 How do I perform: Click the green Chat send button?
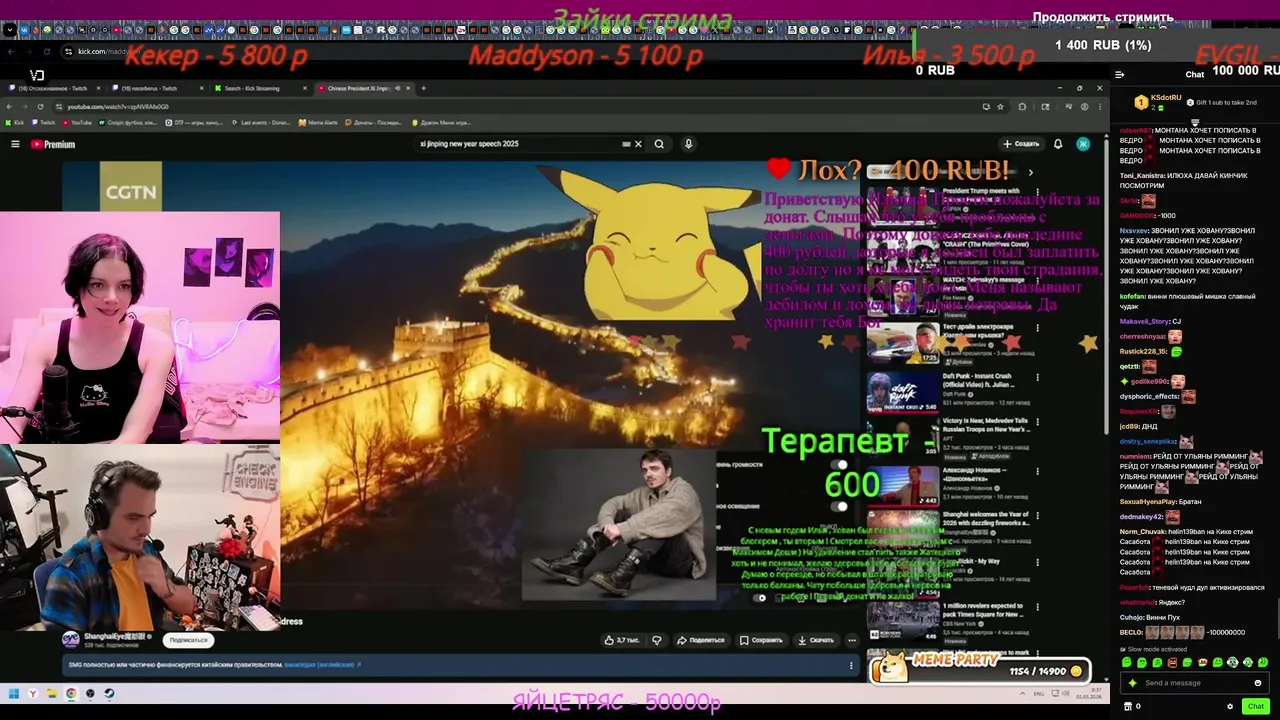[x=1255, y=706]
